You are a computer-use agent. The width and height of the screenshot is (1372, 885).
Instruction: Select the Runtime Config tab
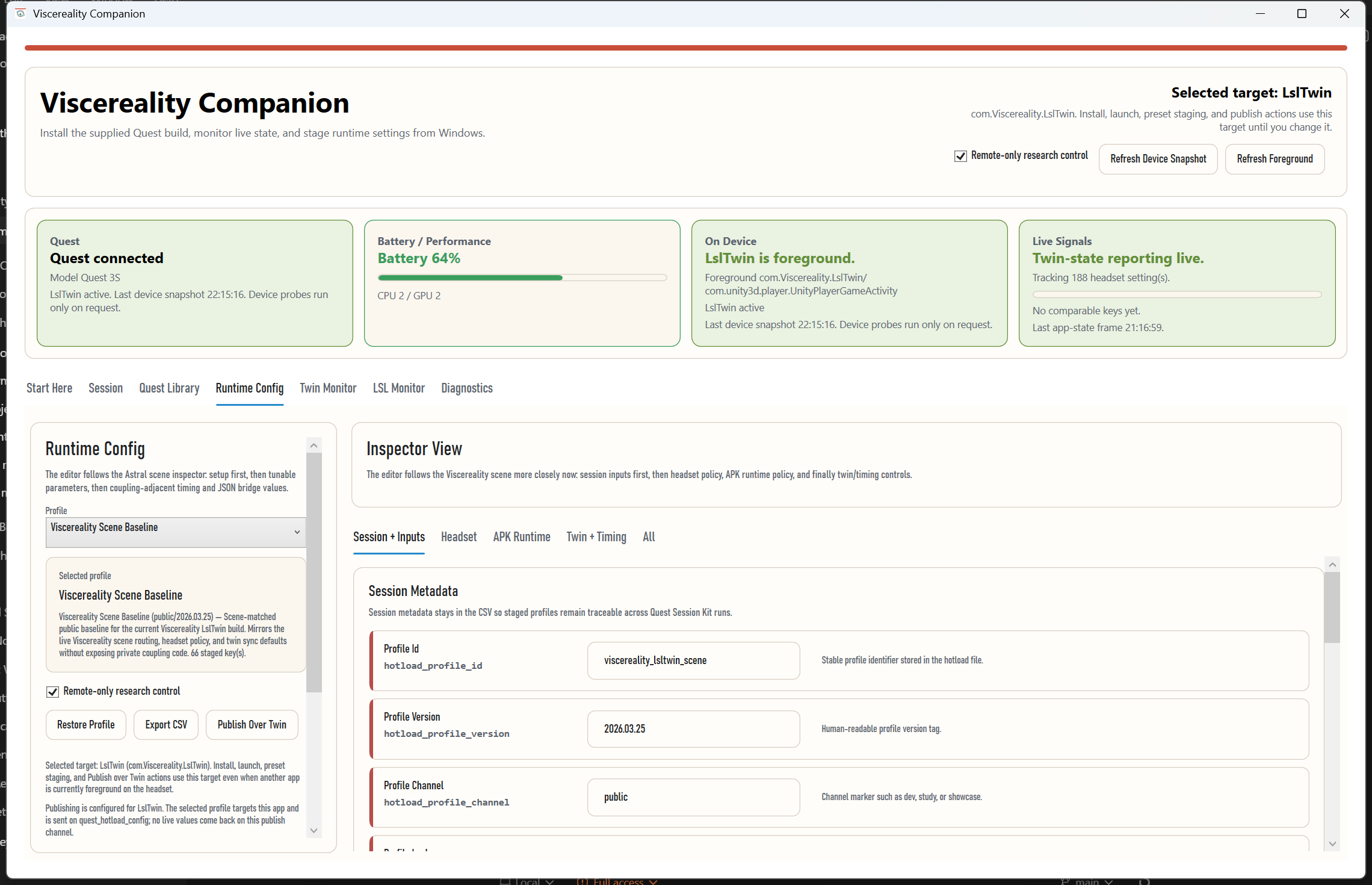[250, 388]
